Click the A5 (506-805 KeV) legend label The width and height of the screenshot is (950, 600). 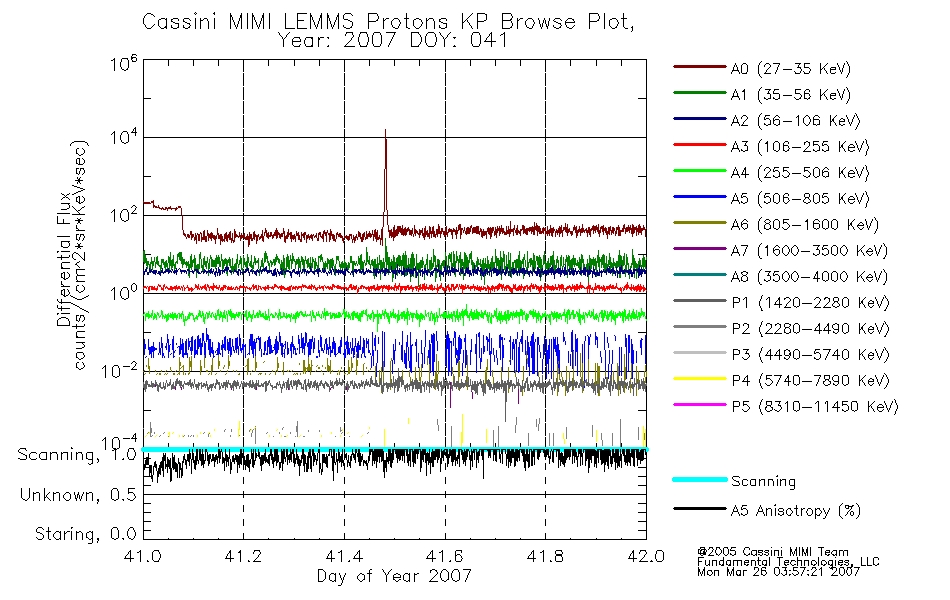(800, 199)
